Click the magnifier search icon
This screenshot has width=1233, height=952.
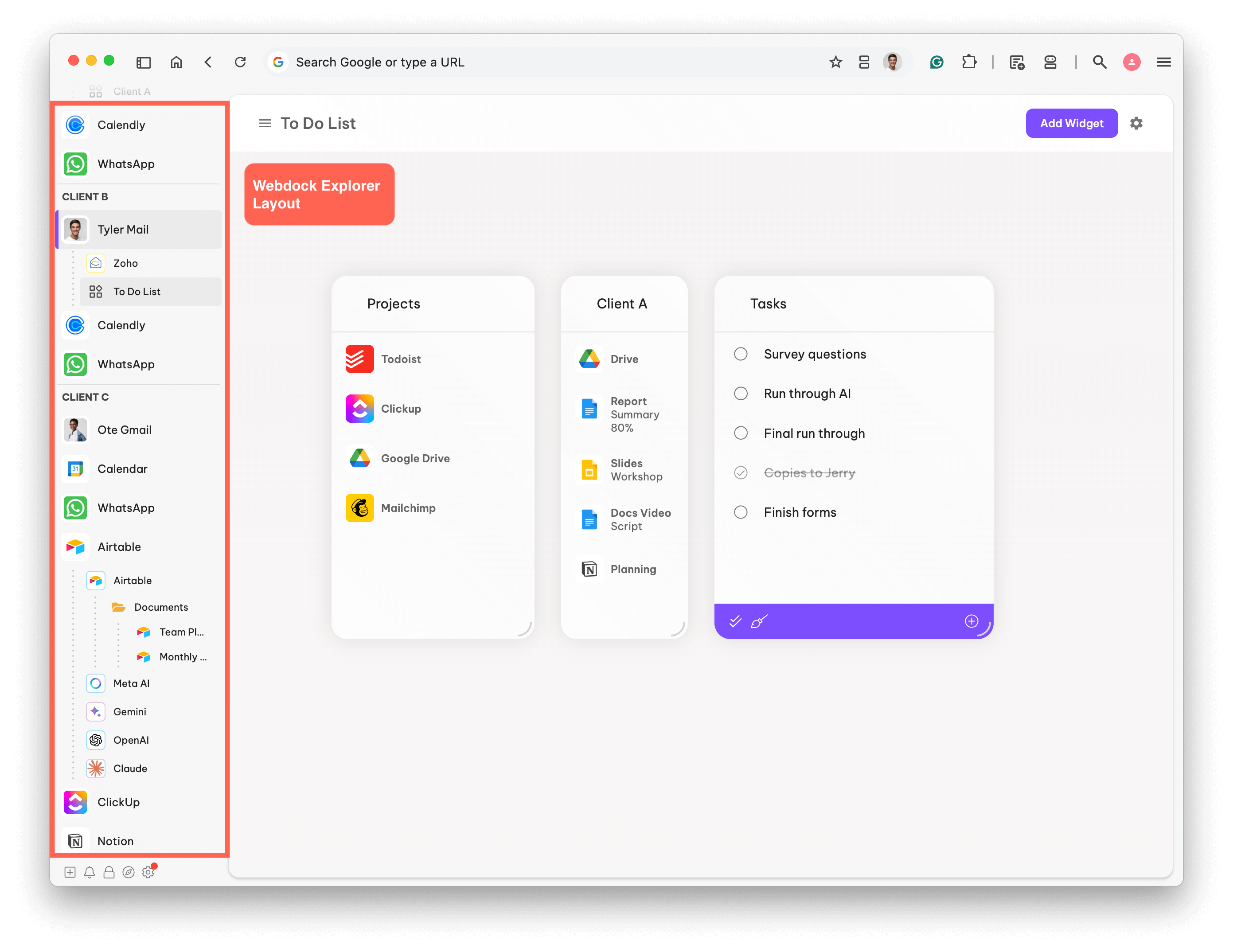click(x=1099, y=62)
